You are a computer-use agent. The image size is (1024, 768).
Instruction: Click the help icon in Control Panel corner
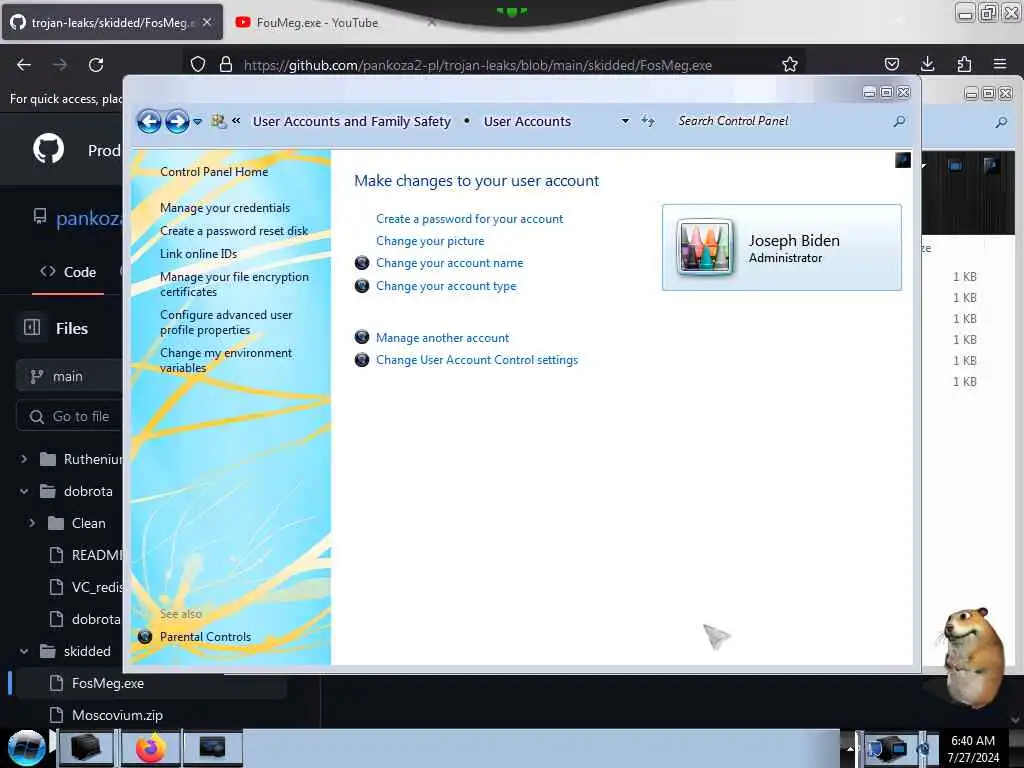tap(903, 160)
